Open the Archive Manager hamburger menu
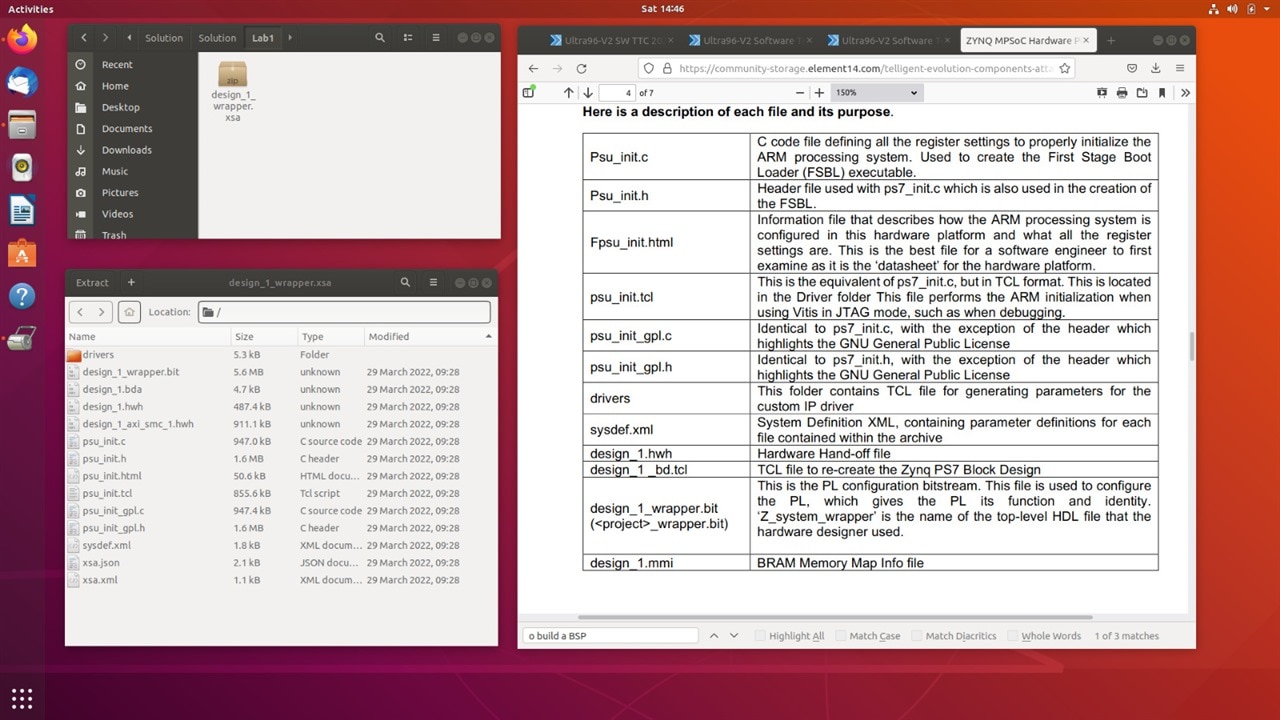Screen dimensions: 1280x720 (433, 283)
